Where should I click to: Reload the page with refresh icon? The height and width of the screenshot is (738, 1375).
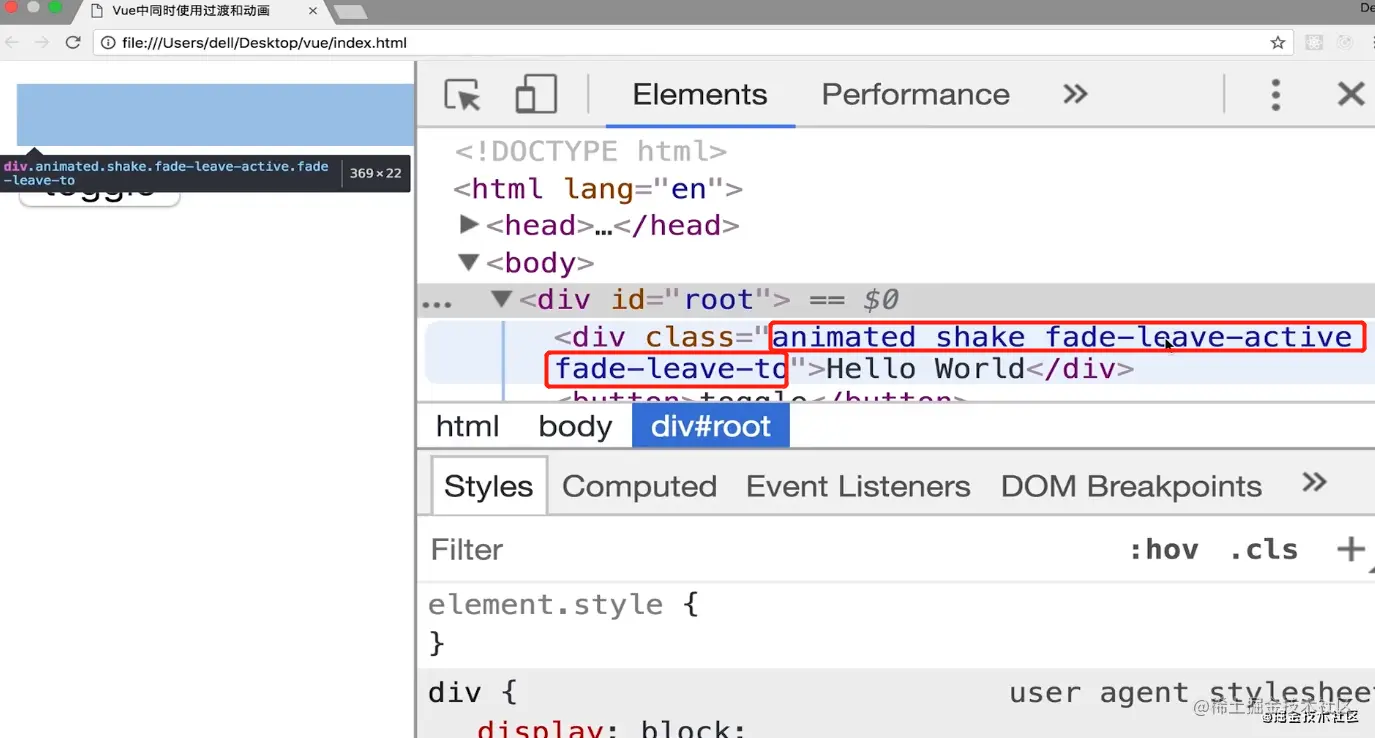(x=72, y=42)
